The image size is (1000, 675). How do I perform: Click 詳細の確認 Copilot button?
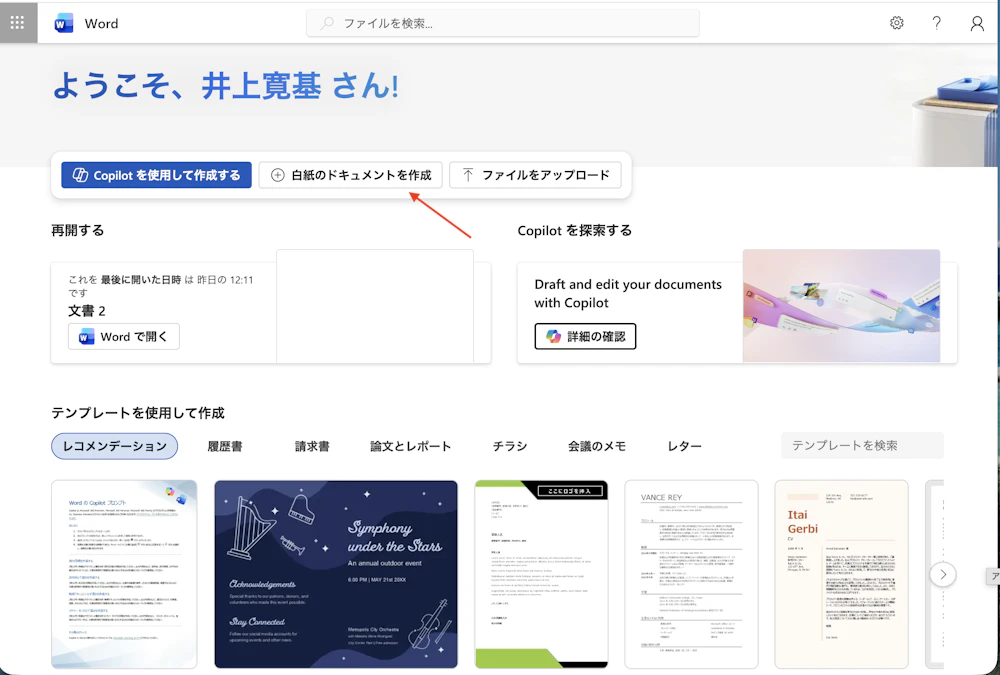(x=585, y=336)
